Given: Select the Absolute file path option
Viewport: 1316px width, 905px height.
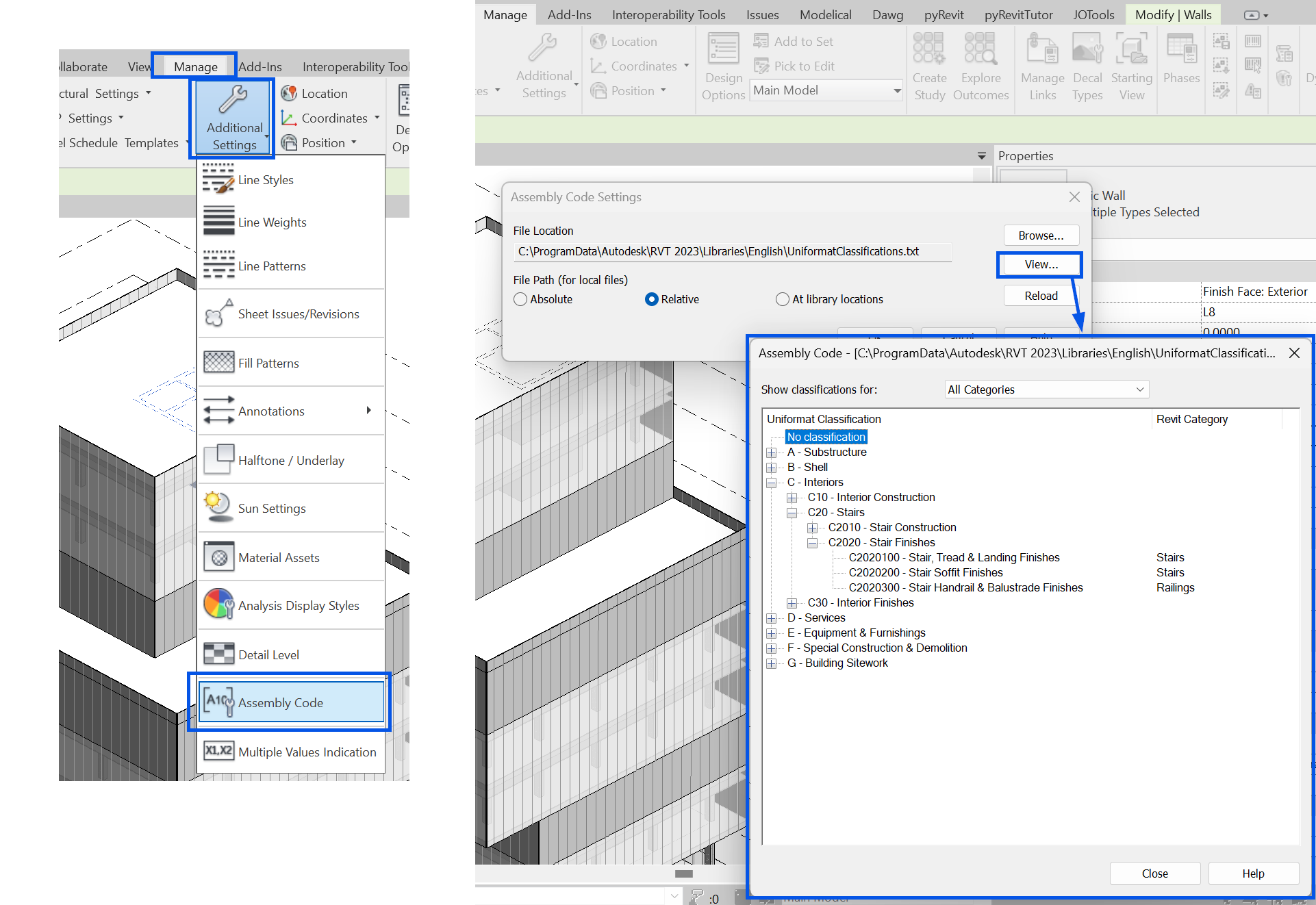Looking at the screenshot, I should (x=520, y=299).
